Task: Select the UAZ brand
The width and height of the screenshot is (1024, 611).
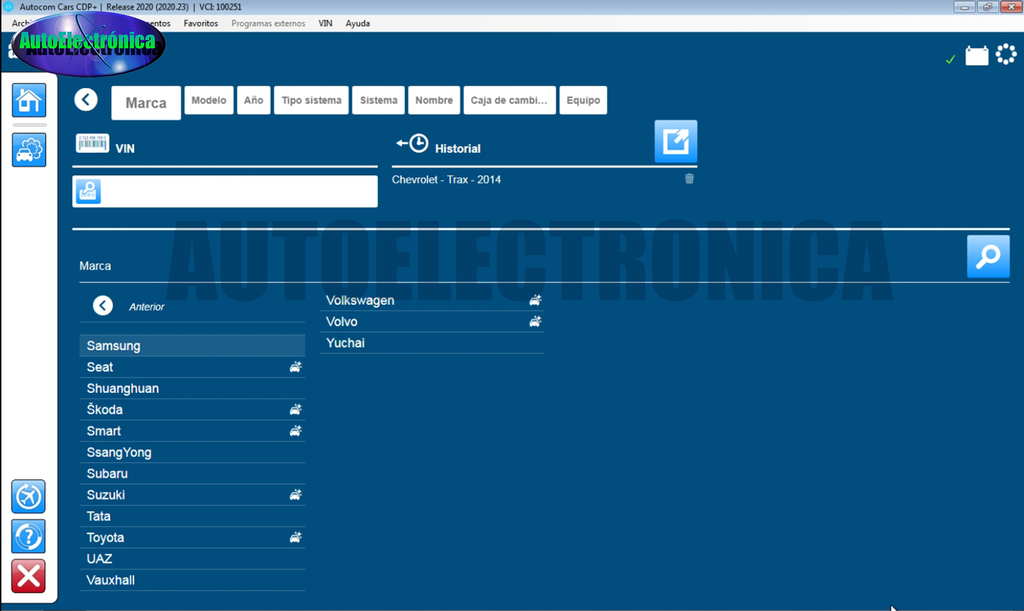Action: tap(193, 559)
